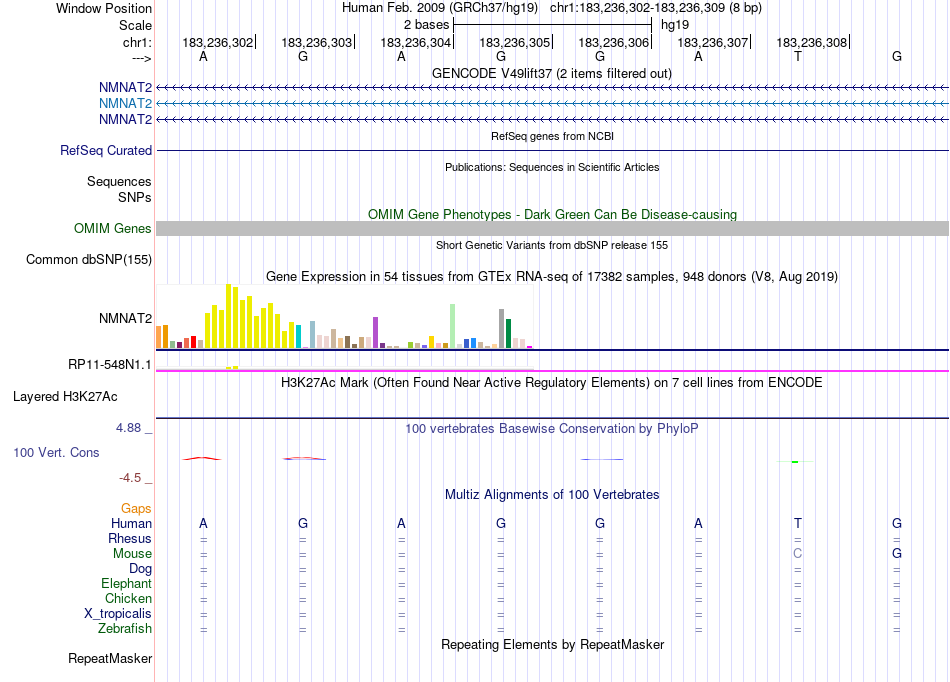This screenshot has width=950, height=682.
Task: Click the Window Position track label
Action: click(104, 8)
